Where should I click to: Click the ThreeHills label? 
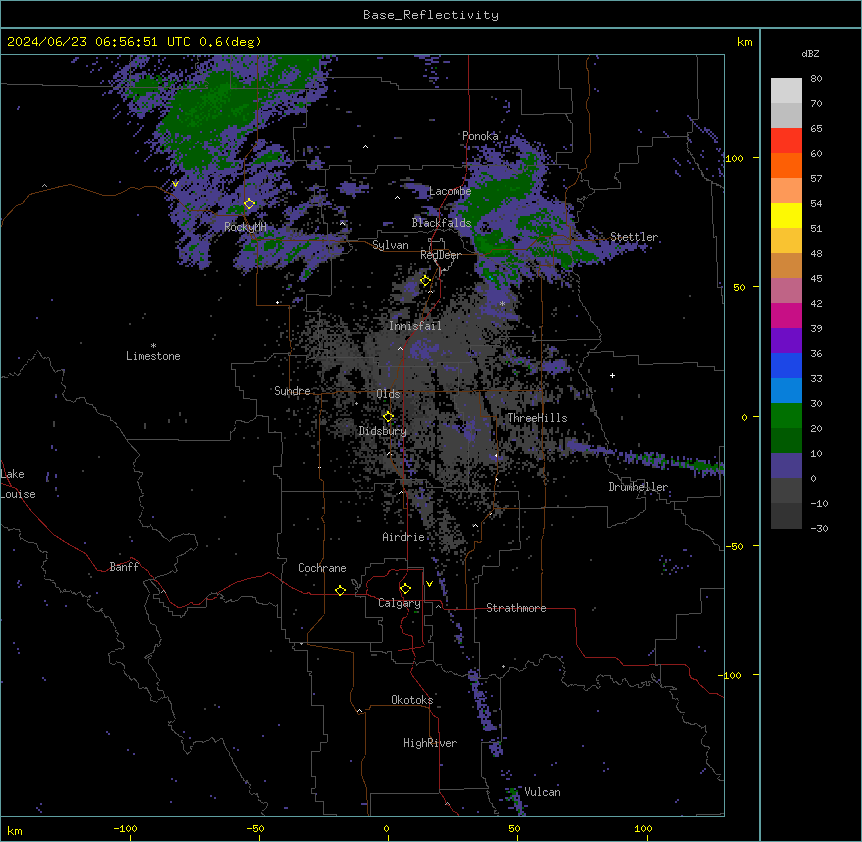point(537,418)
